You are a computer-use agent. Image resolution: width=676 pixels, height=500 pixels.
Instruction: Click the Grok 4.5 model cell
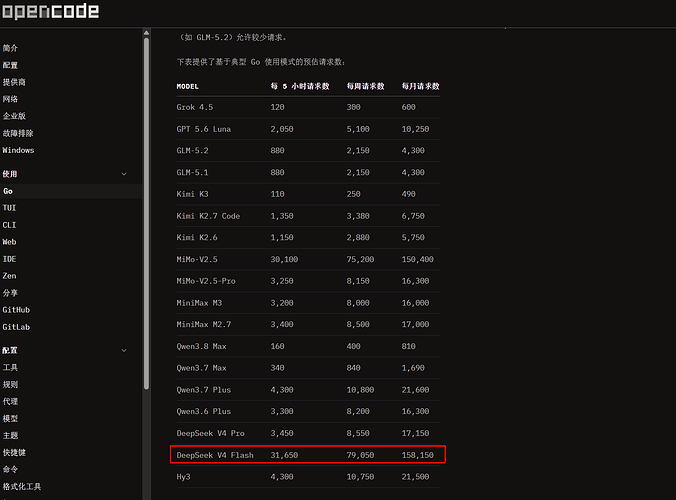click(194, 107)
